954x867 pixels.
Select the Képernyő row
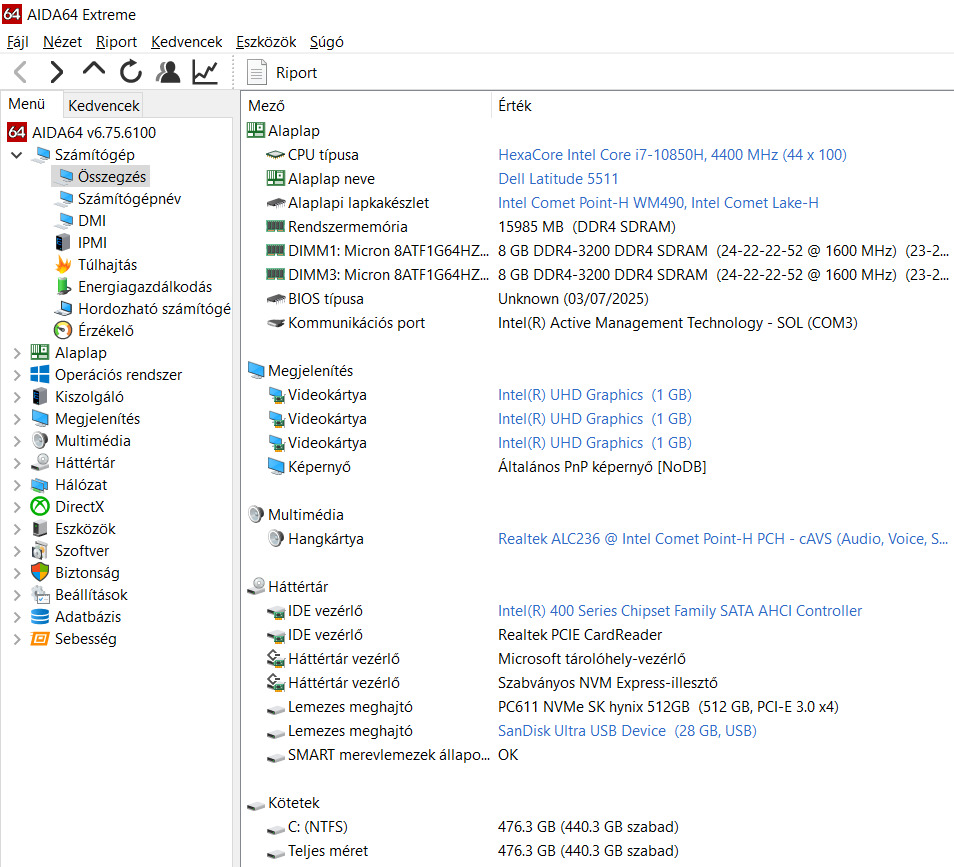[598, 467]
